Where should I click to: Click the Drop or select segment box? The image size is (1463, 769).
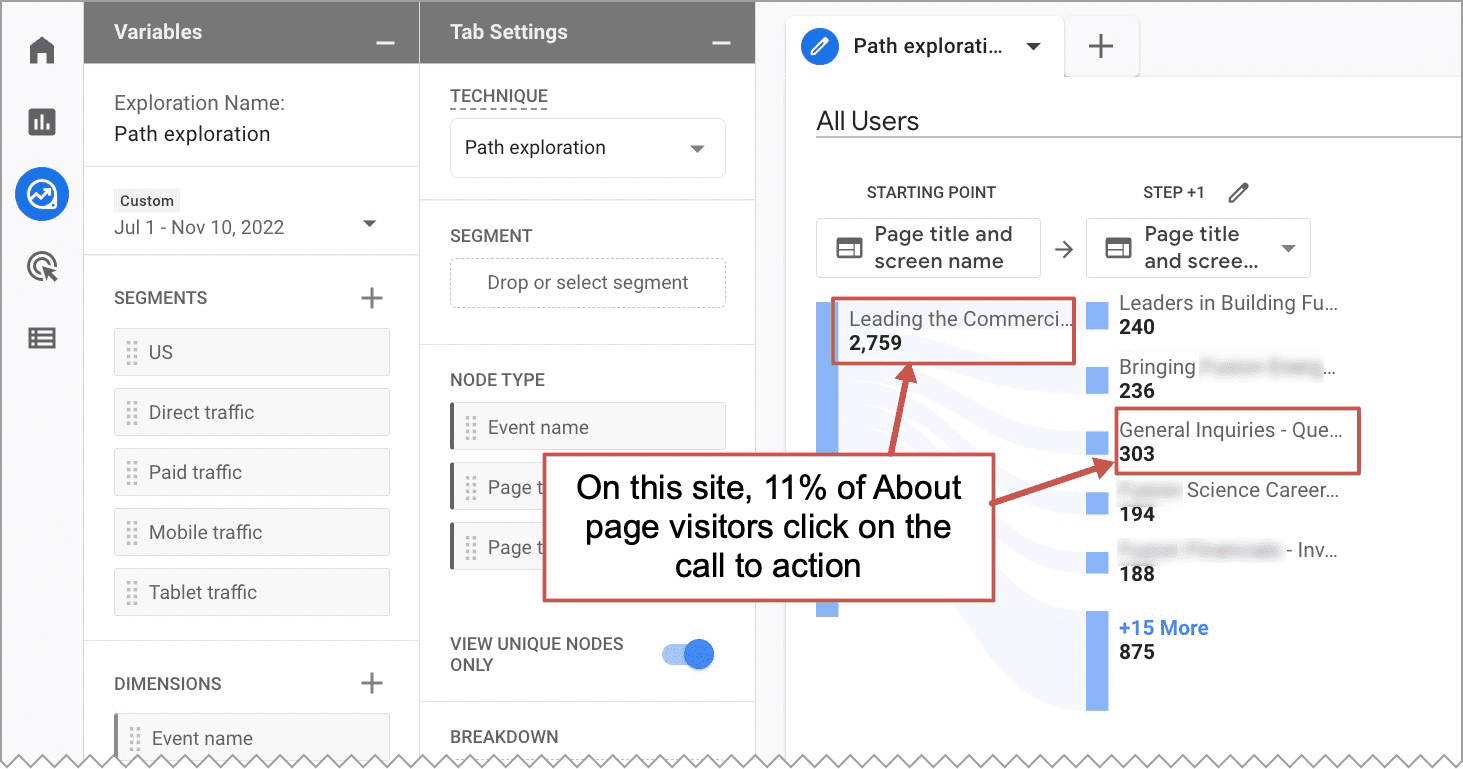click(x=588, y=283)
